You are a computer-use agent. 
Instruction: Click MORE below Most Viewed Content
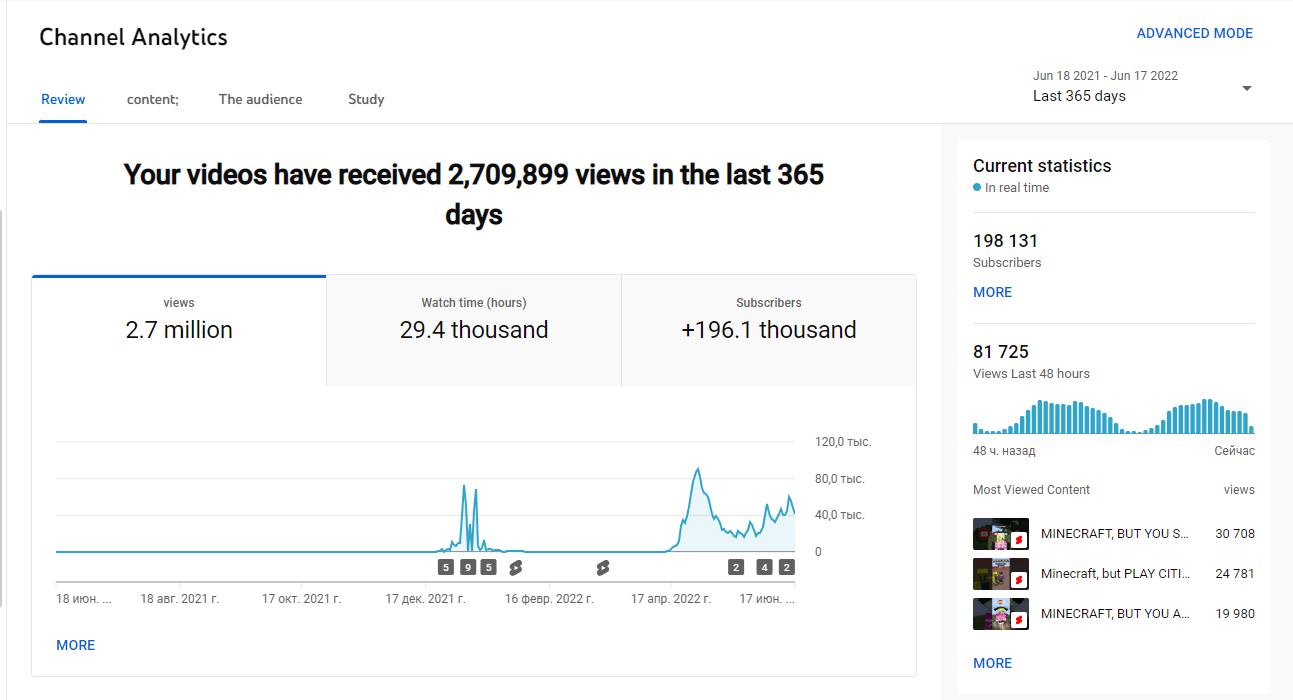[x=993, y=664]
